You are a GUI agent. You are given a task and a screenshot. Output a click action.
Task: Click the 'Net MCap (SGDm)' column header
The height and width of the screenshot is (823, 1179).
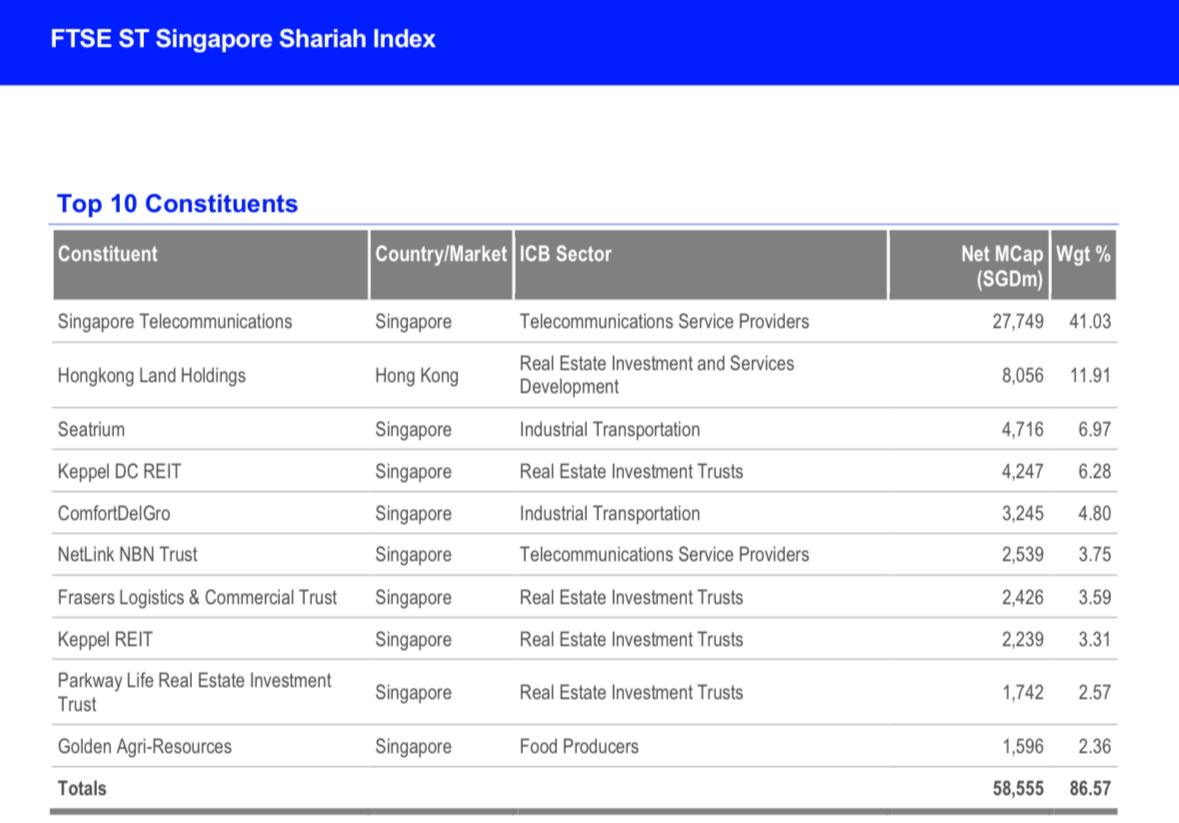(x=969, y=265)
